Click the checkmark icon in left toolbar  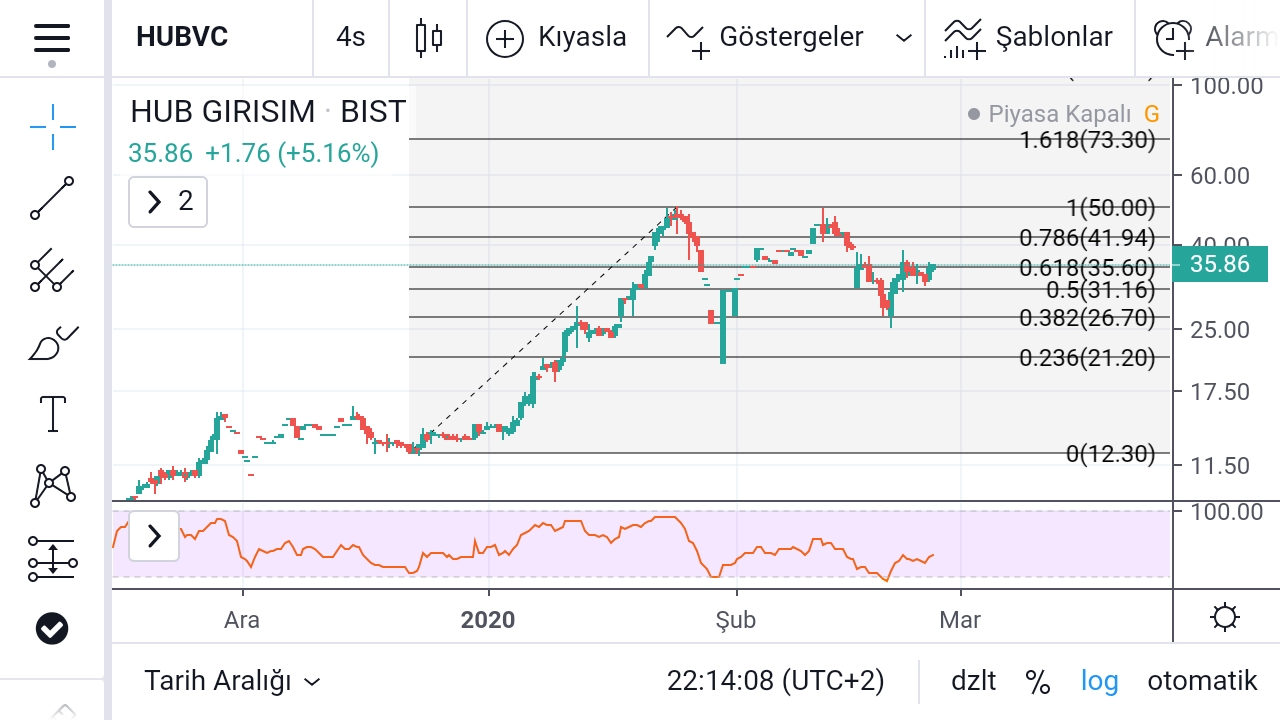(x=52, y=628)
